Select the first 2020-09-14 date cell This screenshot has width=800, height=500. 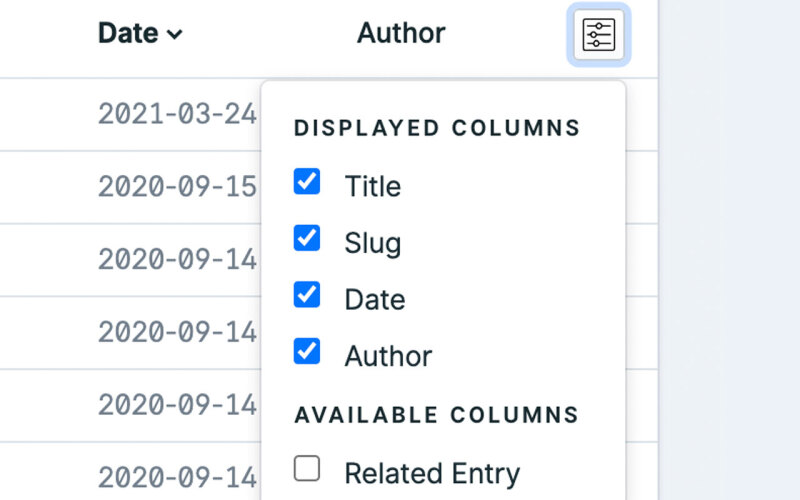click(x=177, y=259)
